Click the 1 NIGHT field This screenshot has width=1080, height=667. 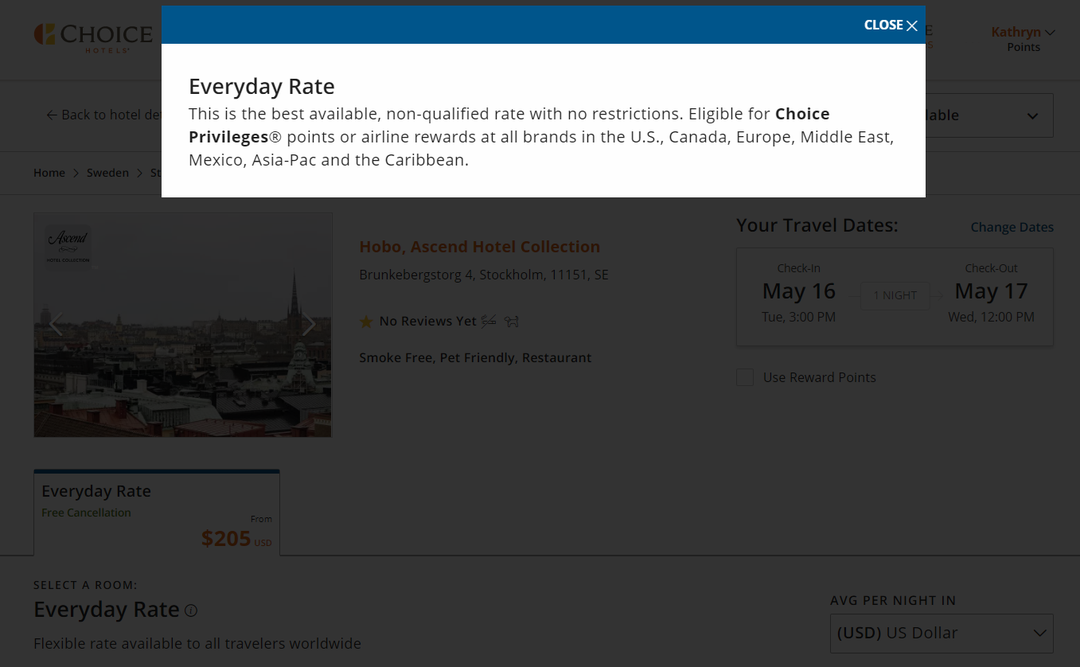[x=895, y=295]
